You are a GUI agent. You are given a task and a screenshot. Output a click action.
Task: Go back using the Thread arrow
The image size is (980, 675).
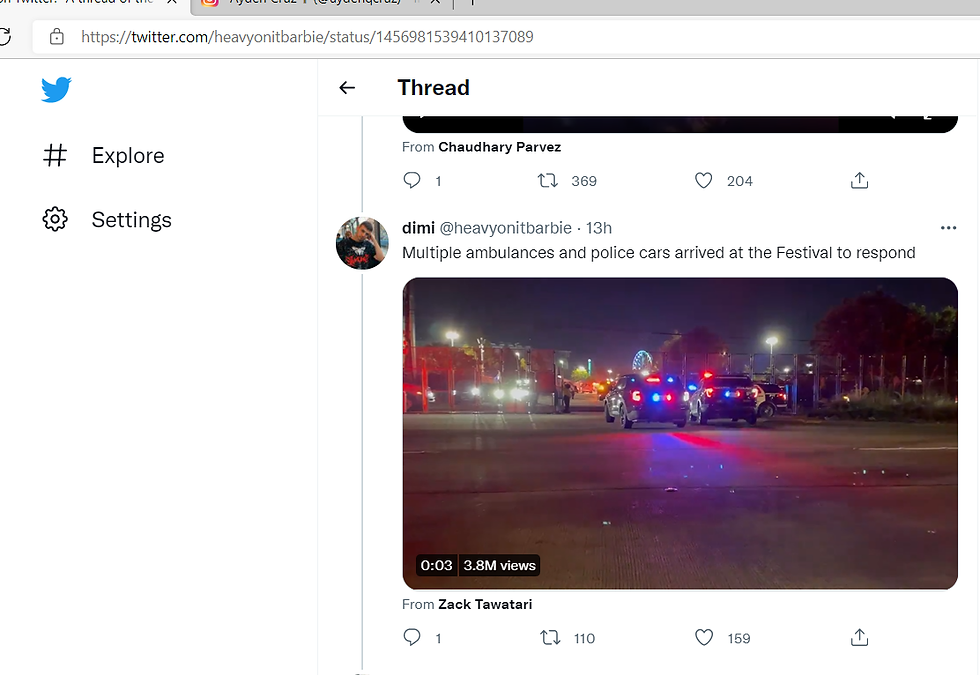[x=347, y=88]
